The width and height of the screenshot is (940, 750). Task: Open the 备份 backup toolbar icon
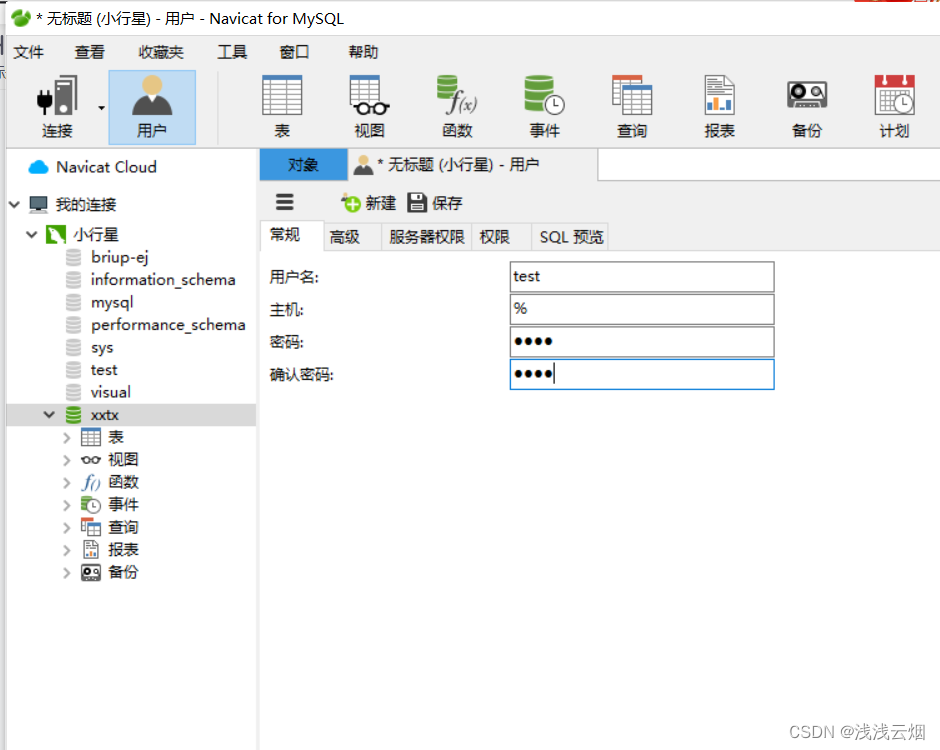(807, 107)
